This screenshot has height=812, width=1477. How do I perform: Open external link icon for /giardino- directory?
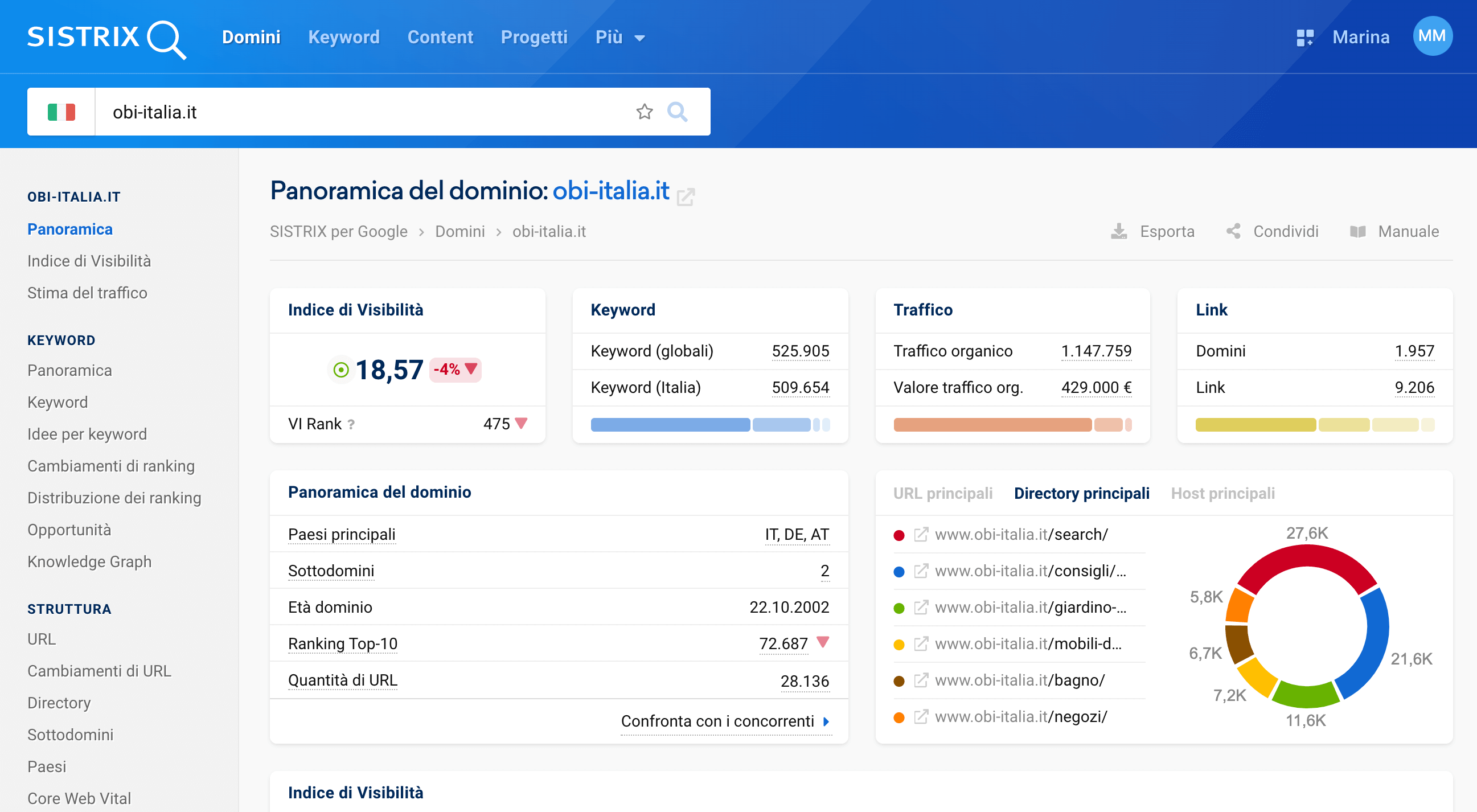[x=921, y=607]
